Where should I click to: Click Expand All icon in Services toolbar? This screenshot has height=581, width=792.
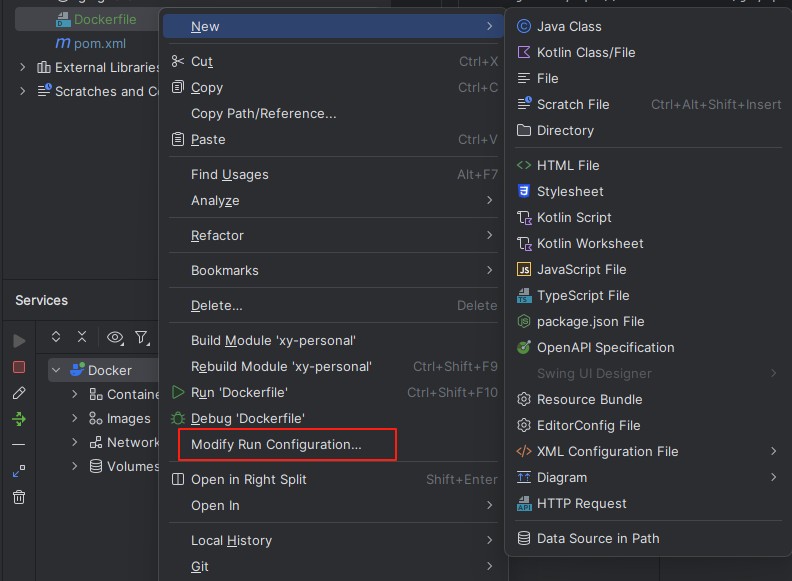[x=56, y=338]
